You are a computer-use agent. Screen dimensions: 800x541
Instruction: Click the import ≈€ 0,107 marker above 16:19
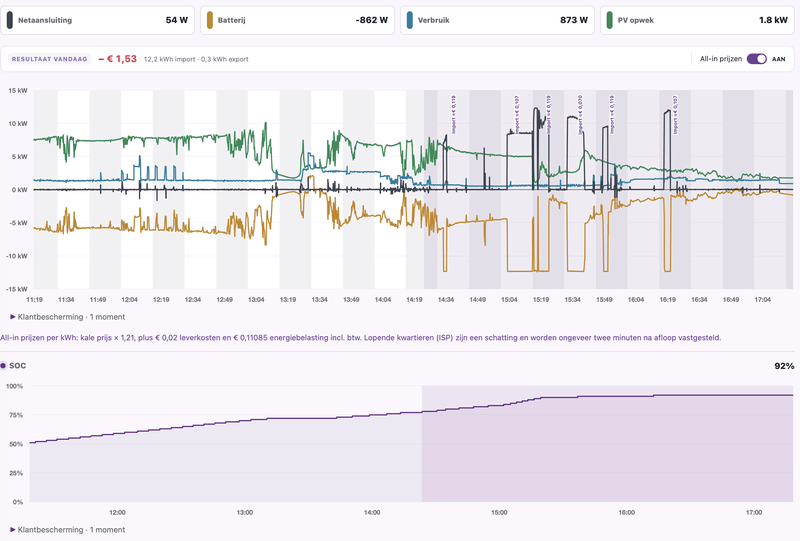pyautogui.click(x=675, y=115)
